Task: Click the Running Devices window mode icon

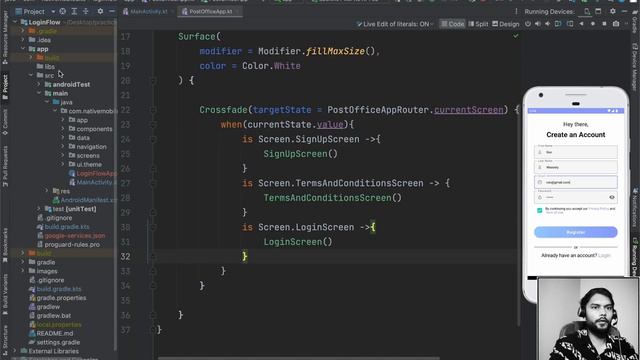Action: tap(598, 11)
